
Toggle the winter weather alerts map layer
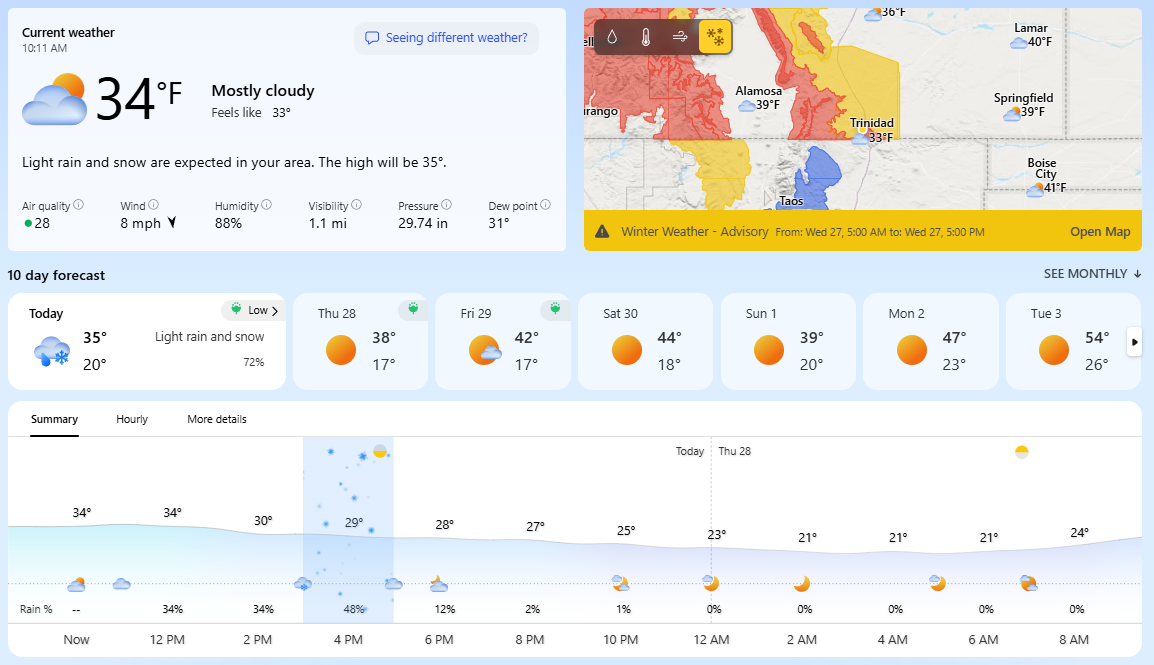715,38
